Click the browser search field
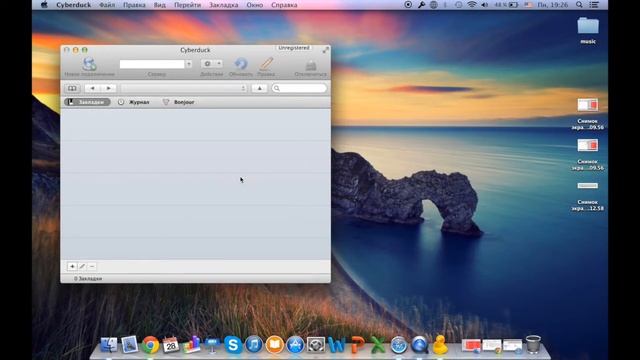Image resolution: width=640 pixels, height=360 pixels. [x=299, y=88]
